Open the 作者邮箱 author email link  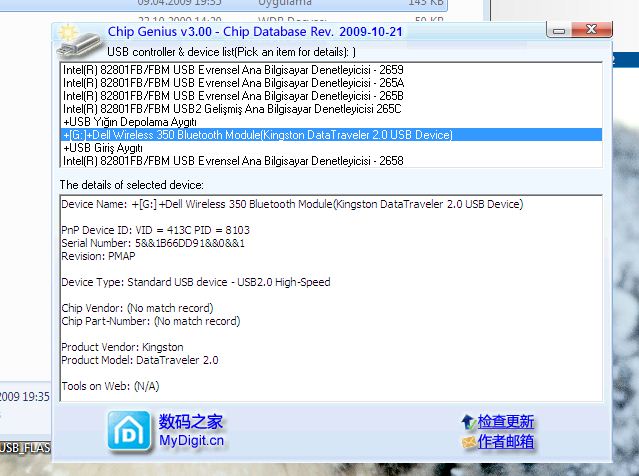click(x=505, y=442)
